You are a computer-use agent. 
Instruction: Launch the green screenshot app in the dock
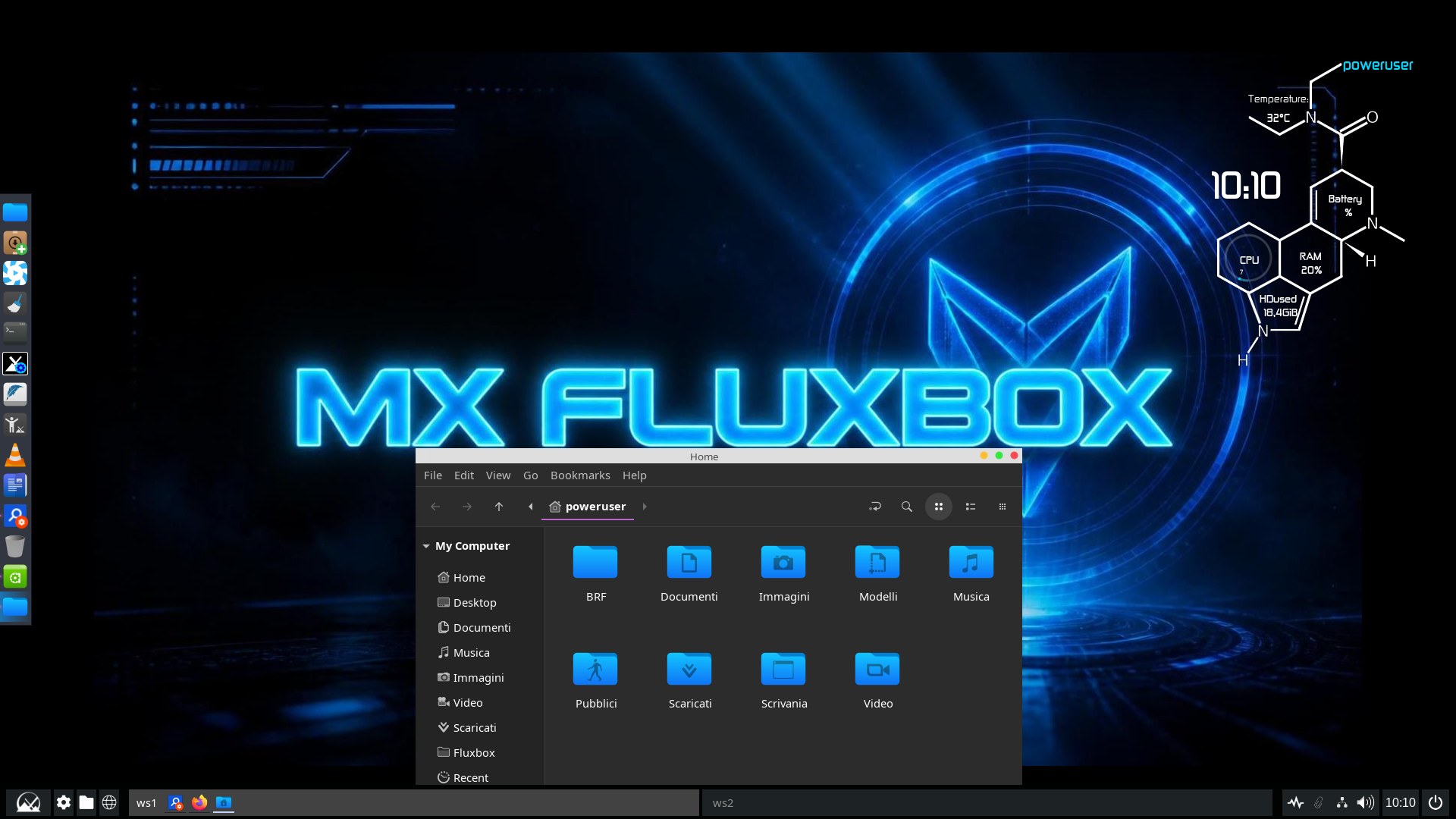point(15,577)
